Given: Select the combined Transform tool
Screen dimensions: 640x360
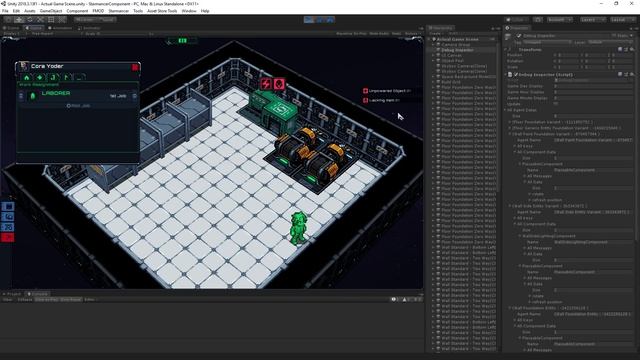Looking at the screenshot, I should [x=62, y=19].
